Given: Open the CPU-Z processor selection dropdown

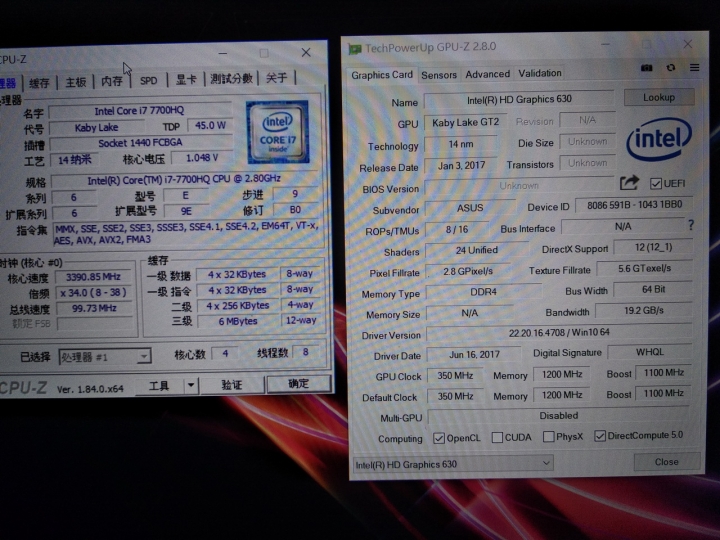Looking at the screenshot, I should pyautogui.click(x=105, y=357).
